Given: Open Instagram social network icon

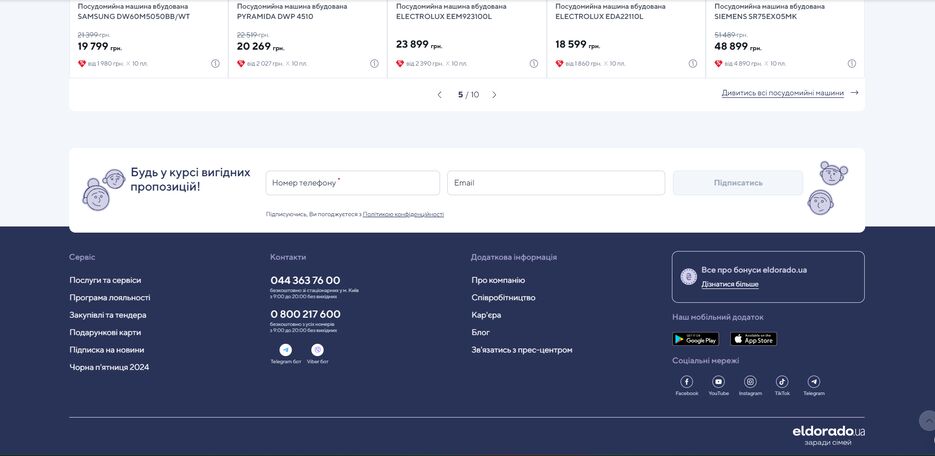Looking at the screenshot, I should pyautogui.click(x=750, y=381).
